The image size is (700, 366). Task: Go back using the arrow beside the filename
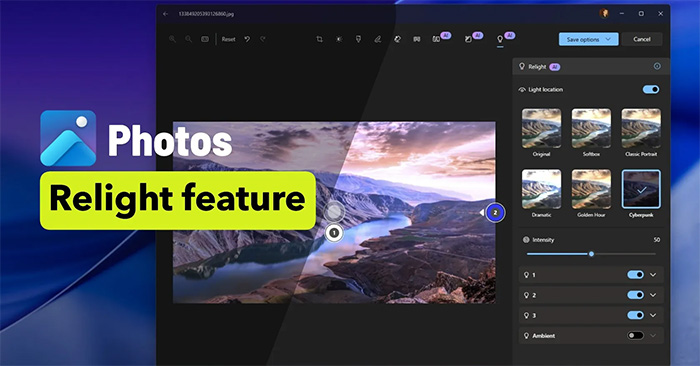[166, 14]
